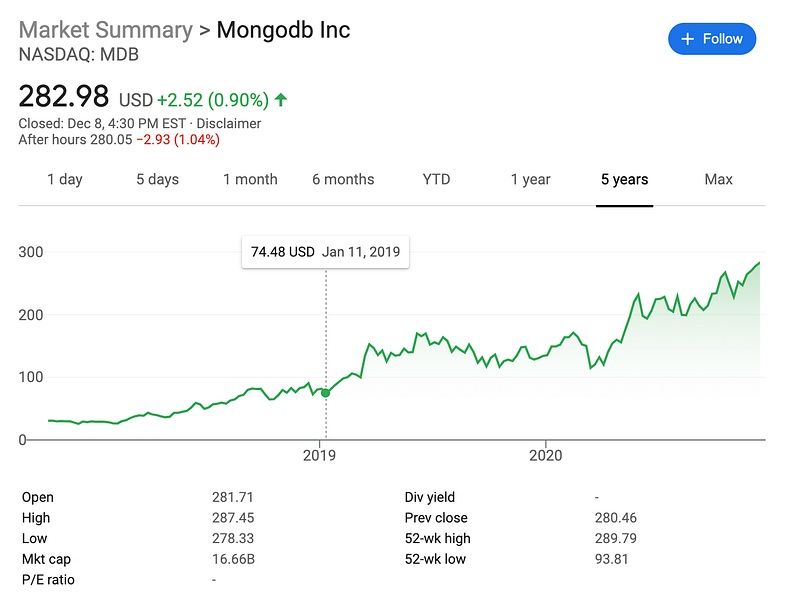Click the Disclaimer link
This screenshot has height=598, width=800.
click(x=229, y=123)
